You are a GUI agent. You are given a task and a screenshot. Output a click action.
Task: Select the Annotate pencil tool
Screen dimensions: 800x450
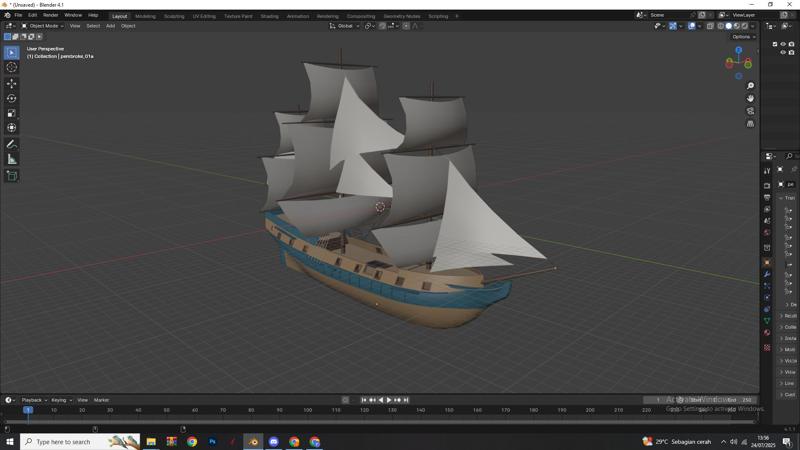pyautogui.click(x=11, y=144)
